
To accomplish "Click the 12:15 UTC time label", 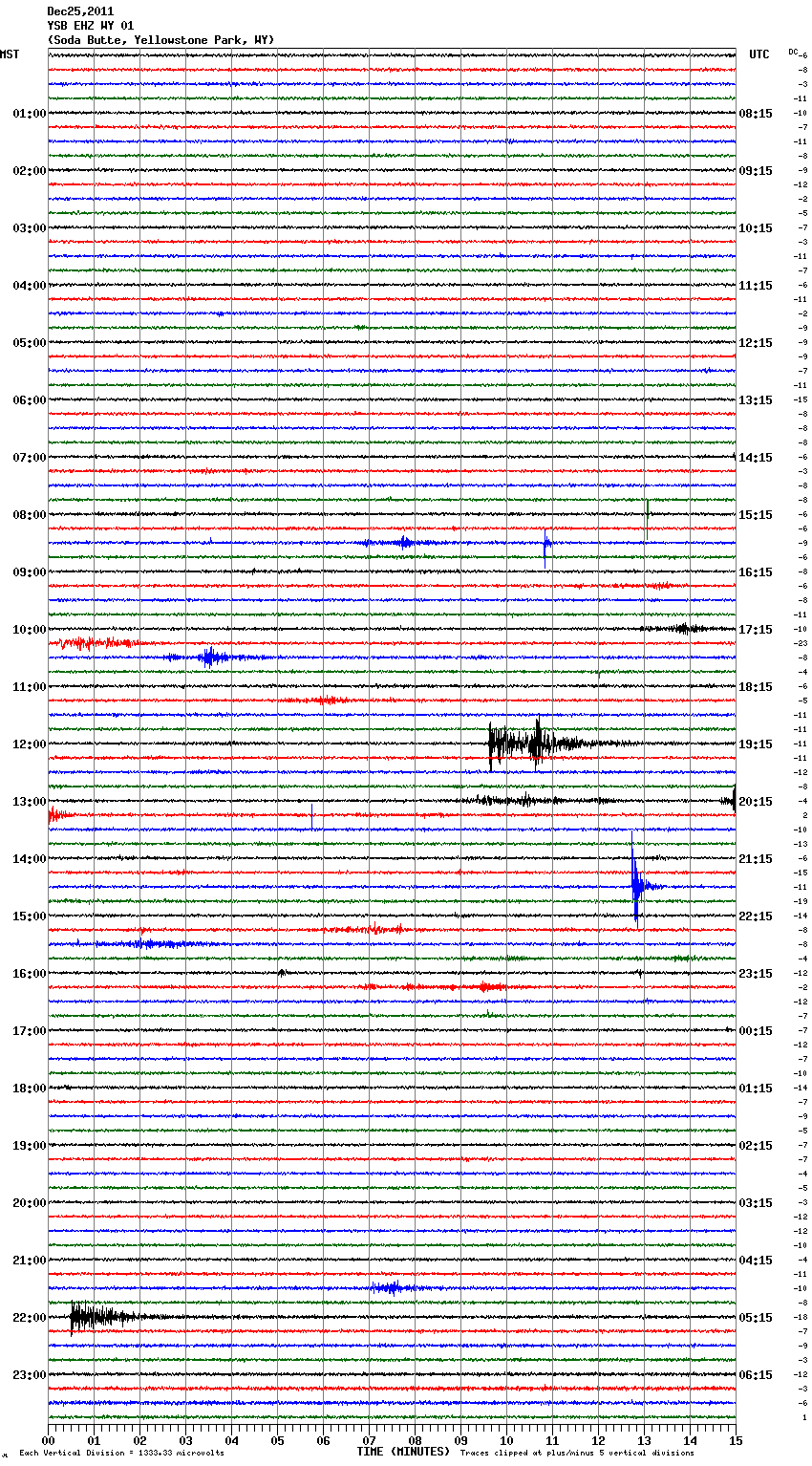I will (x=756, y=343).
